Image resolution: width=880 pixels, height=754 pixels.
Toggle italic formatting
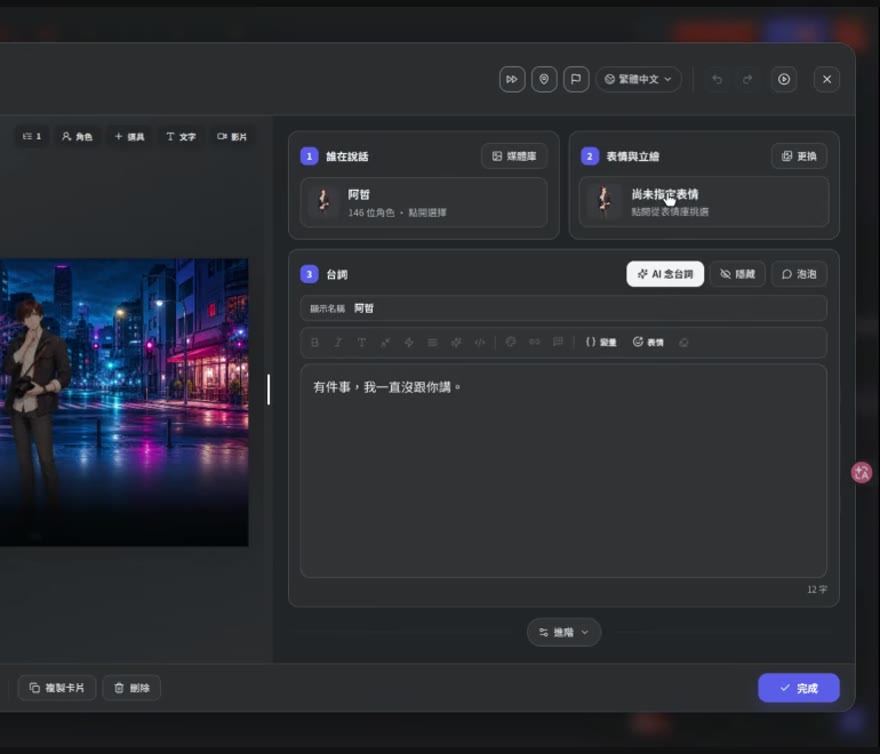[x=338, y=342]
